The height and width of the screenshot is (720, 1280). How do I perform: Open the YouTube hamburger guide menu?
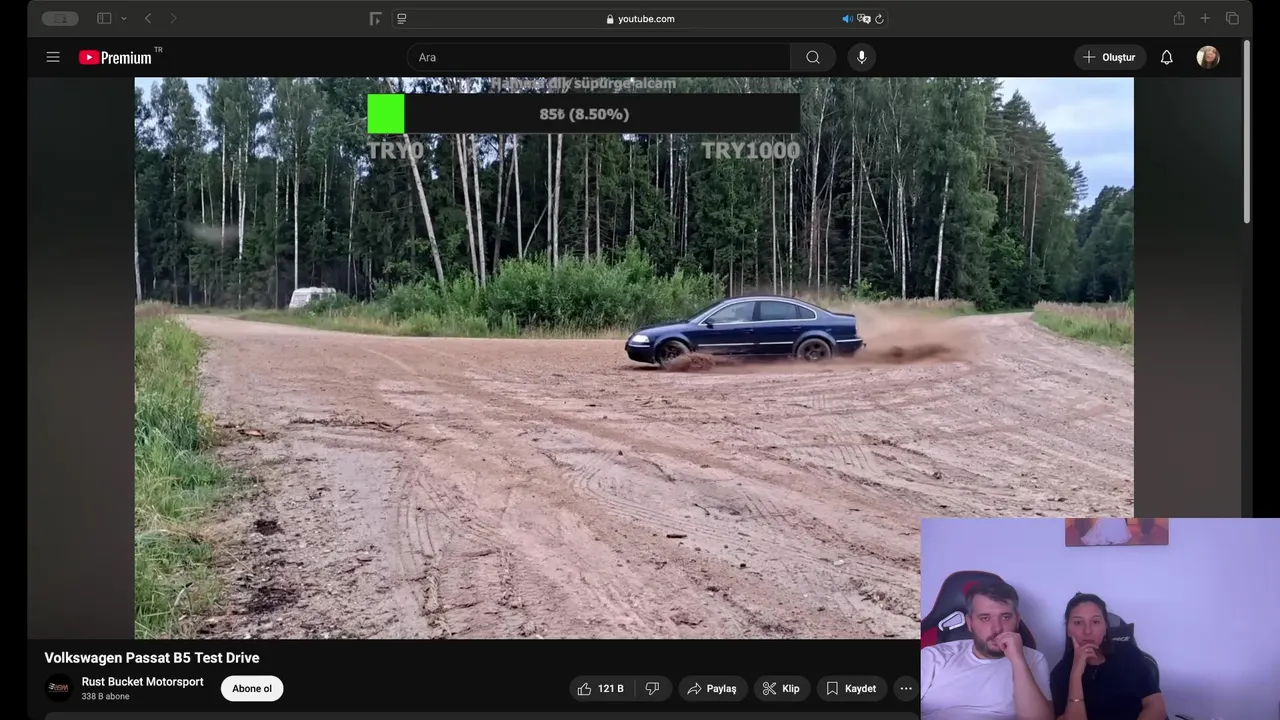click(53, 57)
